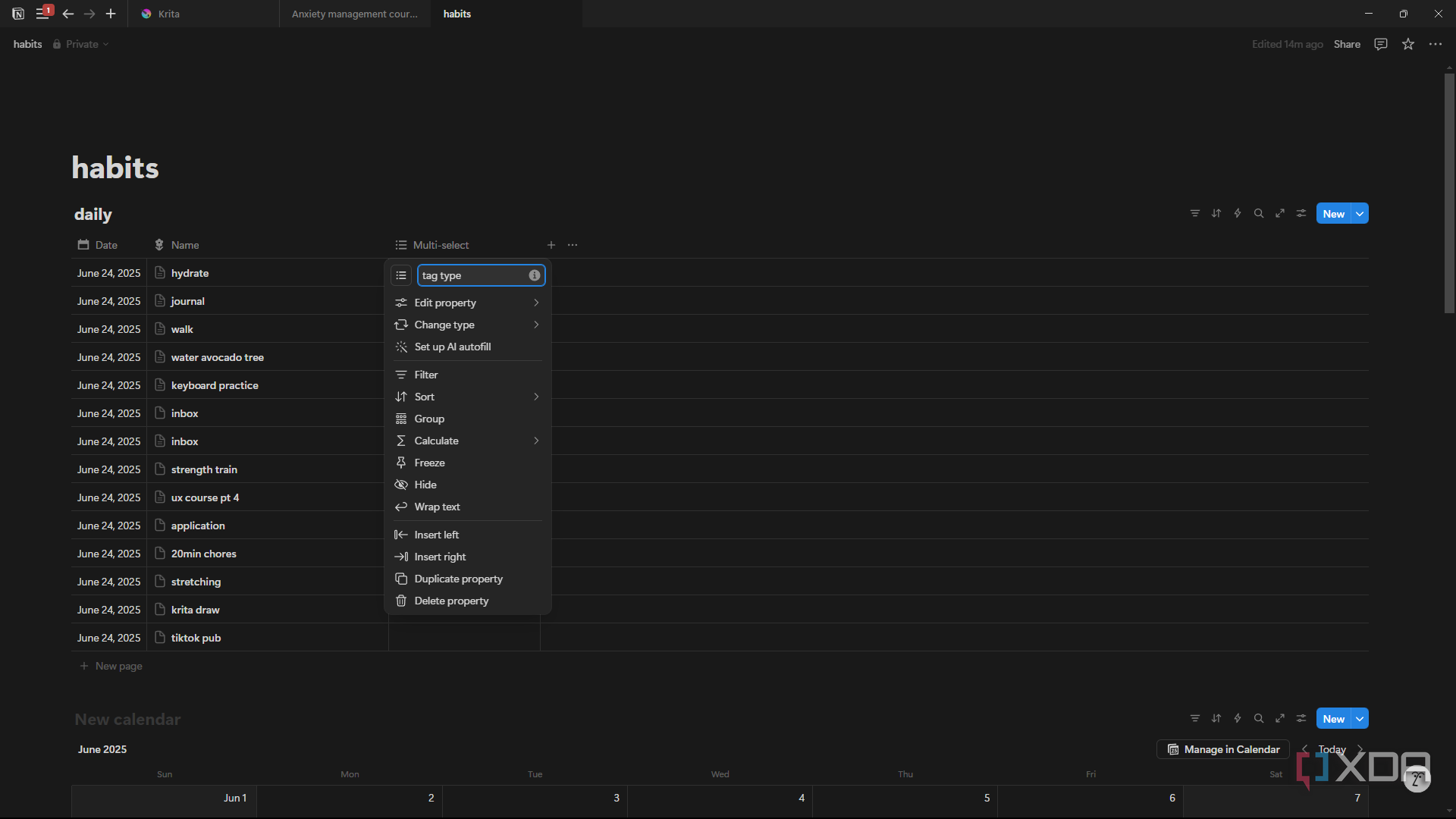Click the sort icon for calendar view

click(x=1216, y=719)
